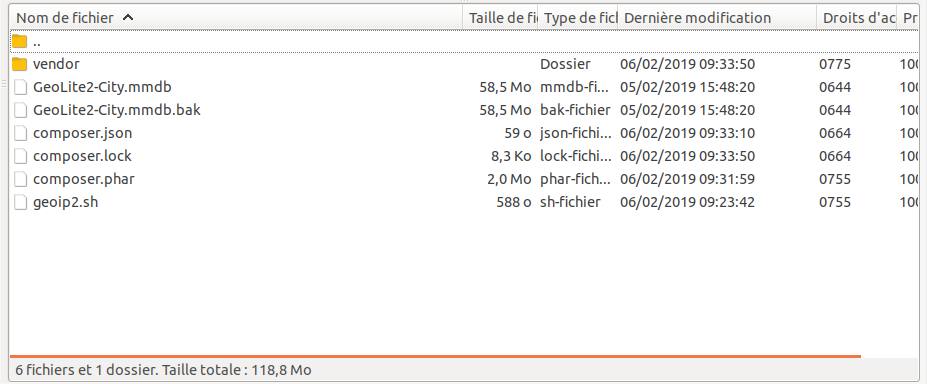The height and width of the screenshot is (384, 927).
Task: Click the composer.lock file icon
Action: (x=21, y=157)
